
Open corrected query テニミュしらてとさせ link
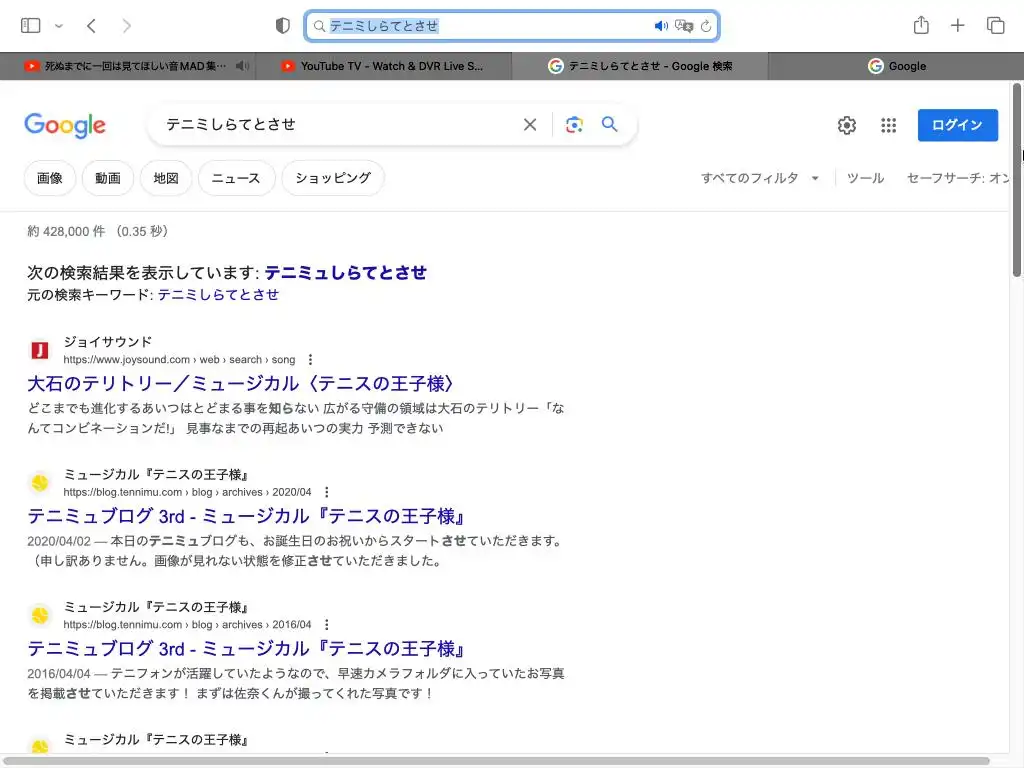[x=345, y=272]
